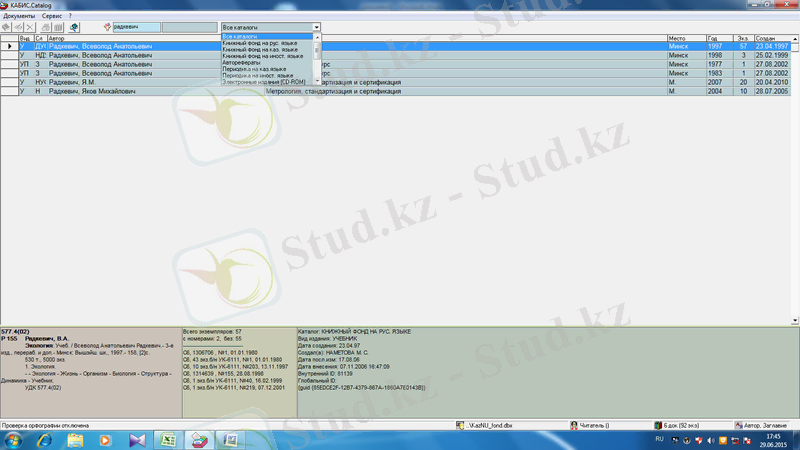This screenshot has width=800, height=450.
Task: Click the sort icon beside Автор, Заглавие
Action: click(739, 425)
